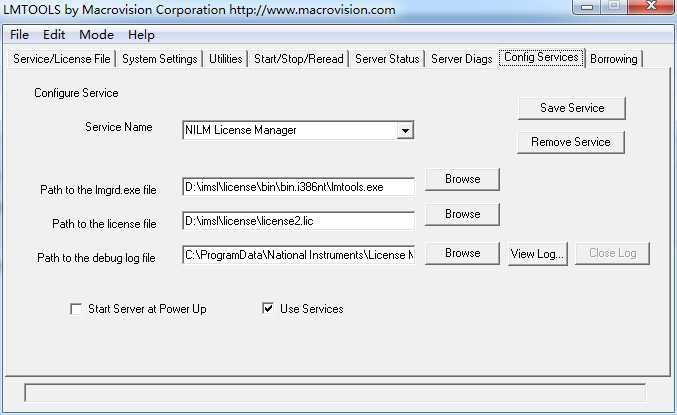The width and height of the screenshot is (677, 415).
Task: Open the Server Diags tab
Action: pos(462,59)
